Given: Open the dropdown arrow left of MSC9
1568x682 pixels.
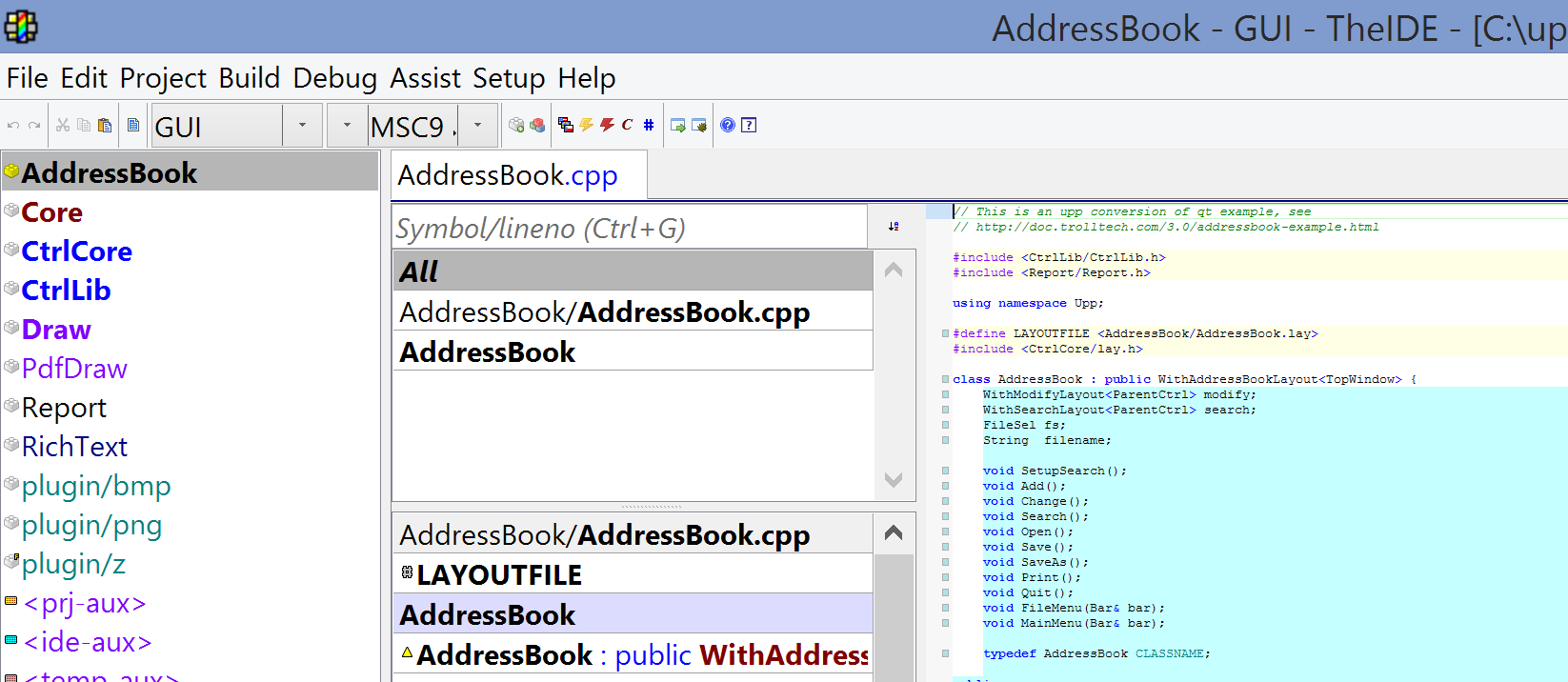Looking at the screenshot, I should 347,125.
